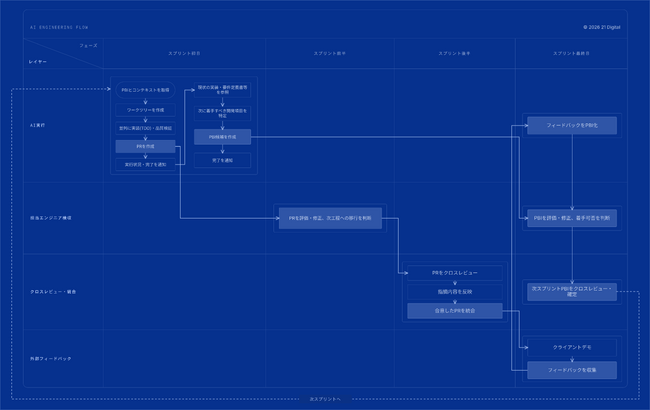Click the 'フィードバックをPBI化' box
The width and height of the screenshot is (650, 410).
click(572, 125)
